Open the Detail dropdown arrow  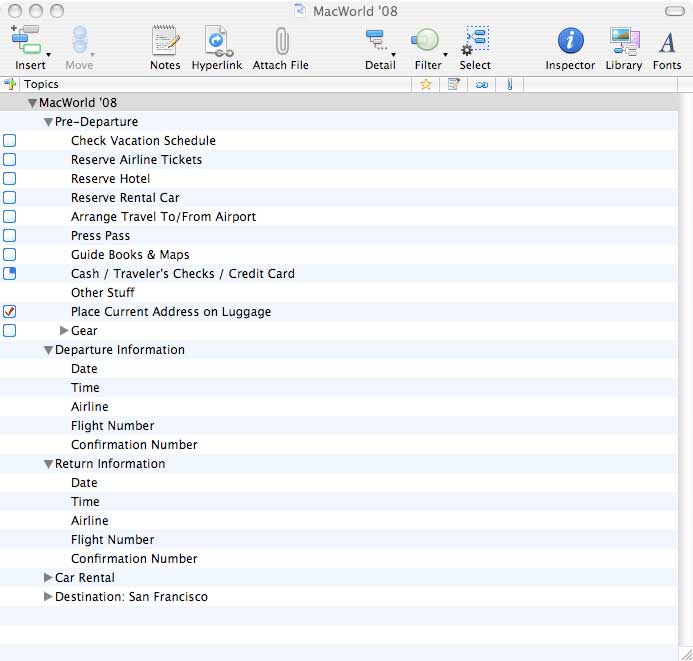[393, 55]
